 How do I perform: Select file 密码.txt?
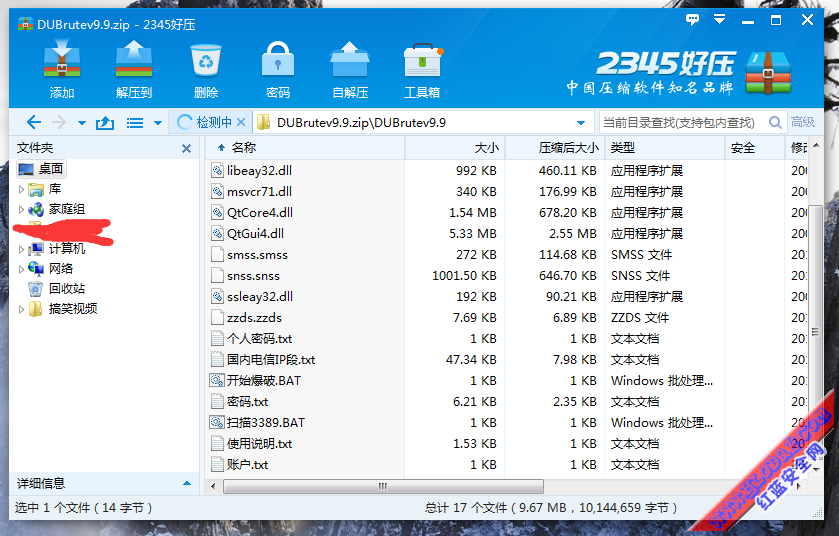248,402
